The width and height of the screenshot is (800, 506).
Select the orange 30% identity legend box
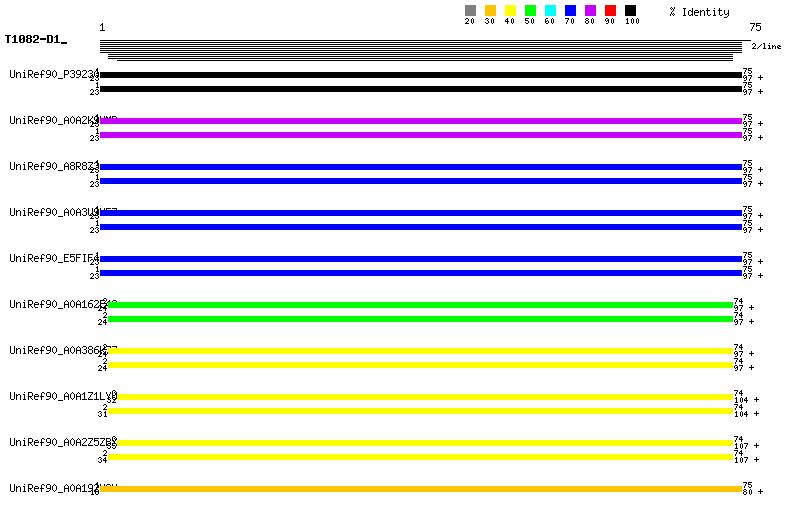click(x=490, y=11)
